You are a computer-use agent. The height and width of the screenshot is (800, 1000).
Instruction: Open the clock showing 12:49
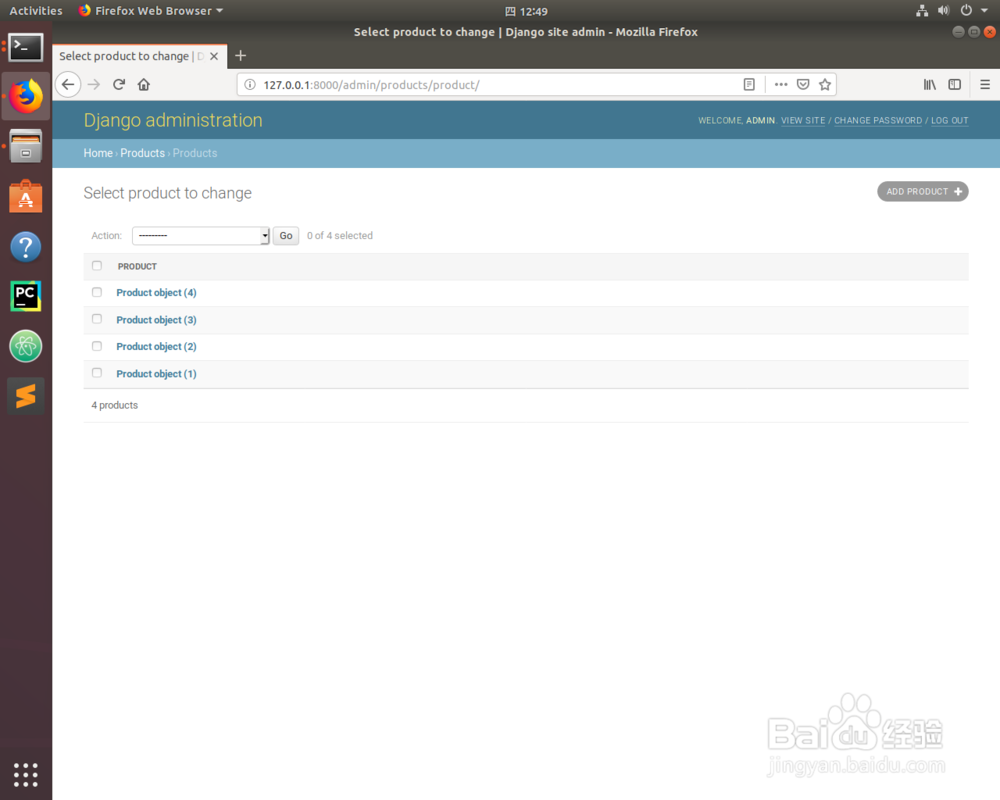tap(526, 11)
